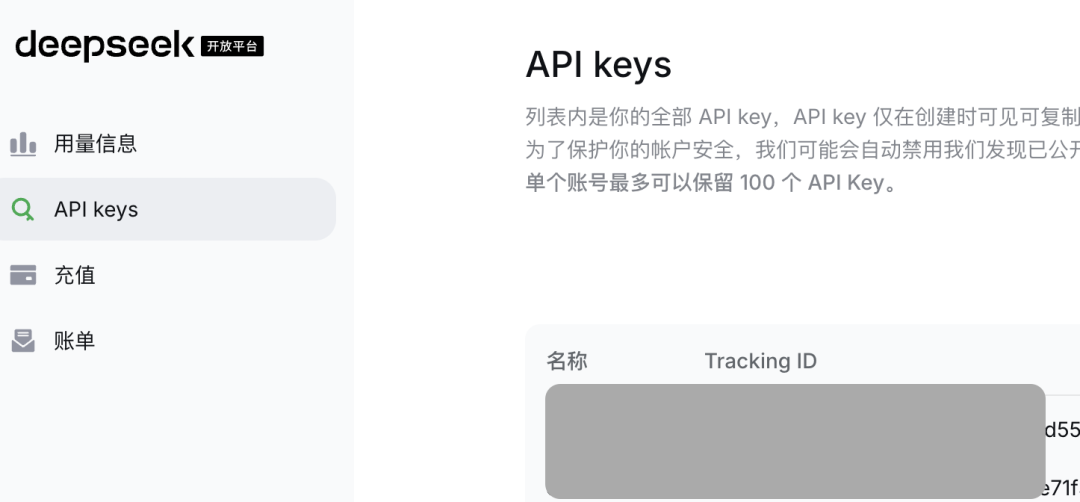Click the inbox icon for 账单
Screen dimensions: 1080x502
[23, 340]
